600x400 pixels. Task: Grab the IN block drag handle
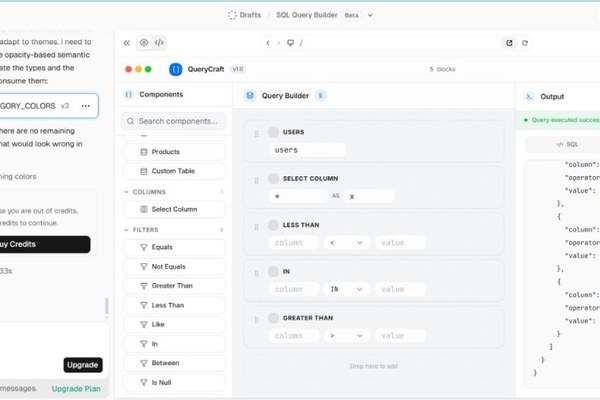[256, 273]
